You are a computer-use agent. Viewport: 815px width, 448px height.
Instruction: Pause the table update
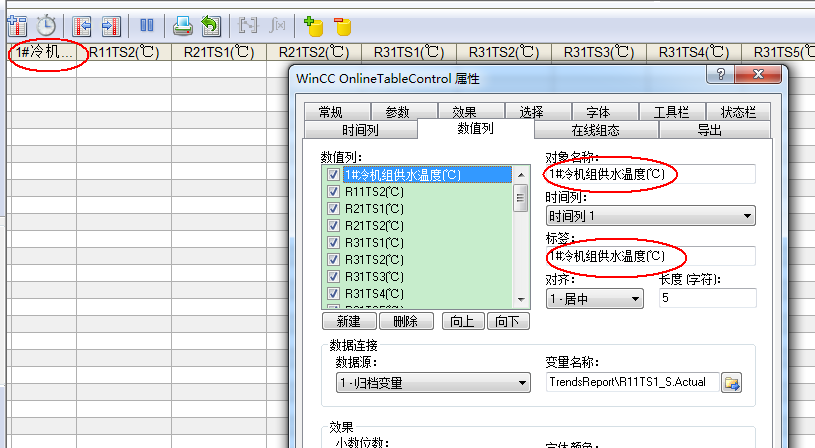(x=146, y=25)
